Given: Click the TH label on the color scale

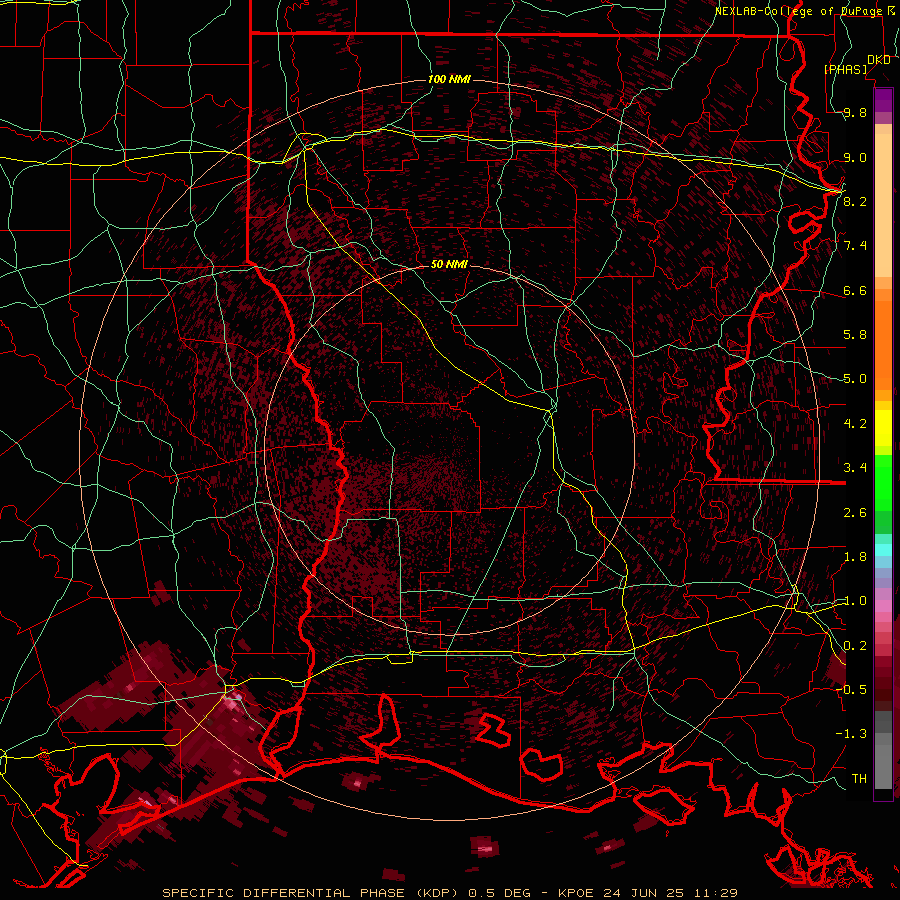Looking at the screenshot, I should click(x=859, y=778).
